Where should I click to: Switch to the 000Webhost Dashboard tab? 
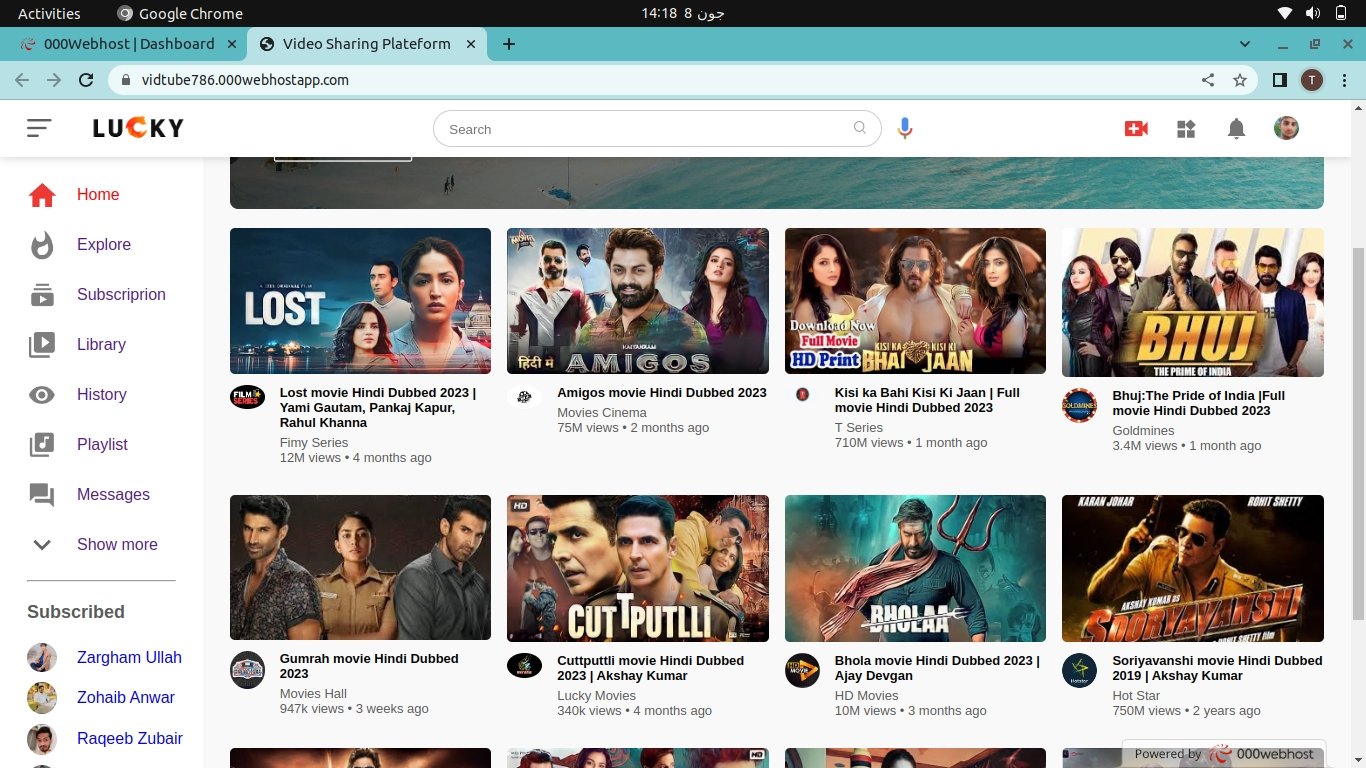[130, 44]
